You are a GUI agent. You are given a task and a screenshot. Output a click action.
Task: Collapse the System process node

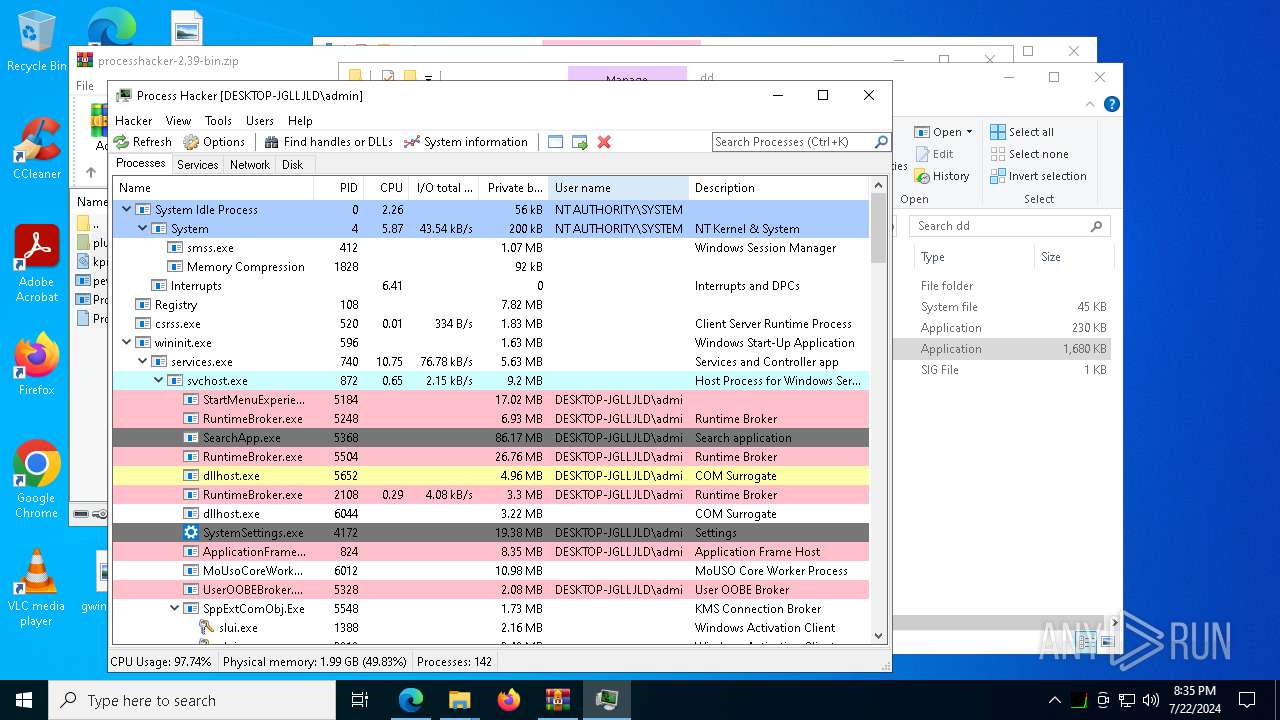click(x=142, y=229)
